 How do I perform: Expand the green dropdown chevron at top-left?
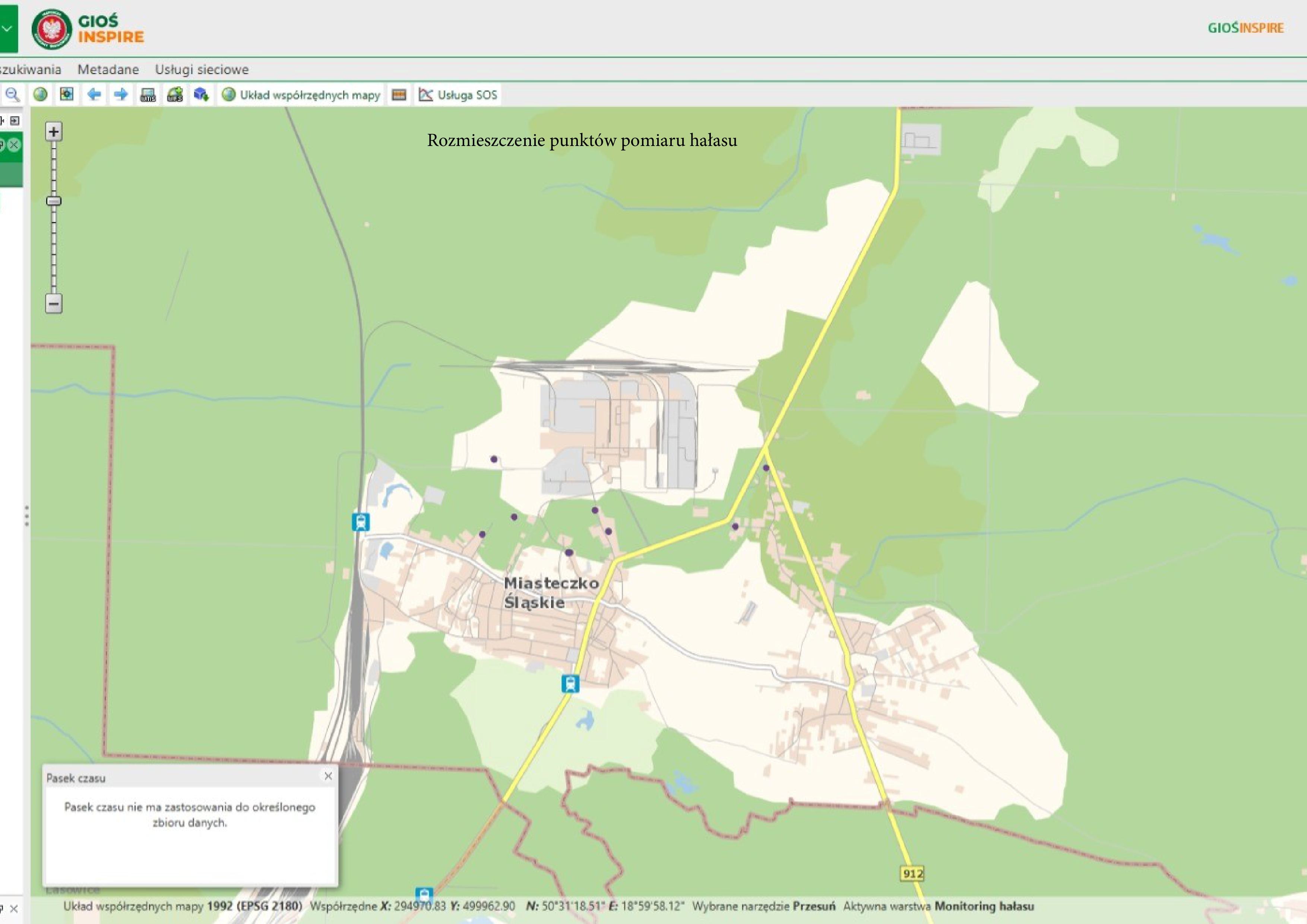point(7,28)
